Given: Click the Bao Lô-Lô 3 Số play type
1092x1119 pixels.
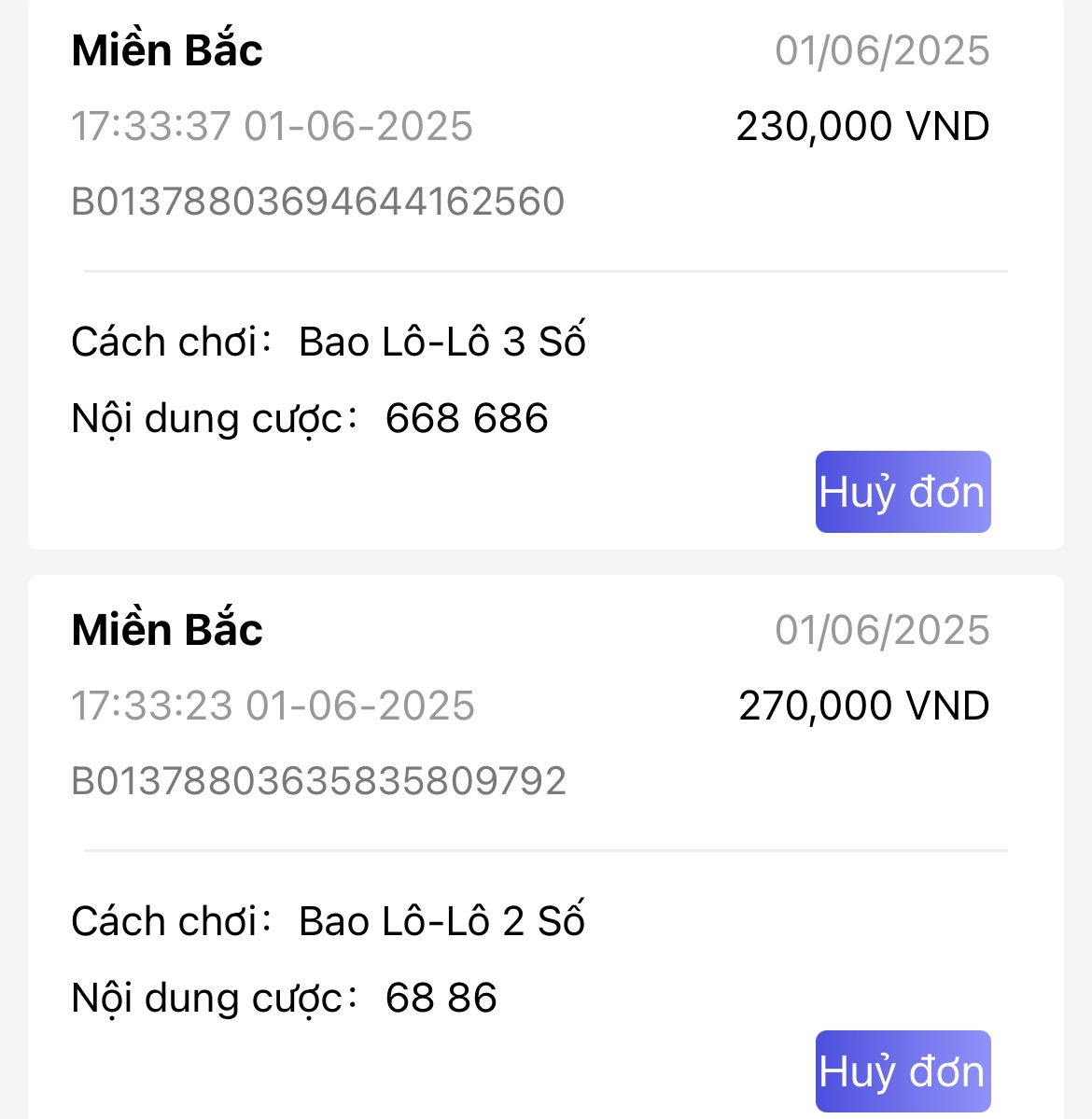Looking at the screenshot, I should [x=441, y=342].
